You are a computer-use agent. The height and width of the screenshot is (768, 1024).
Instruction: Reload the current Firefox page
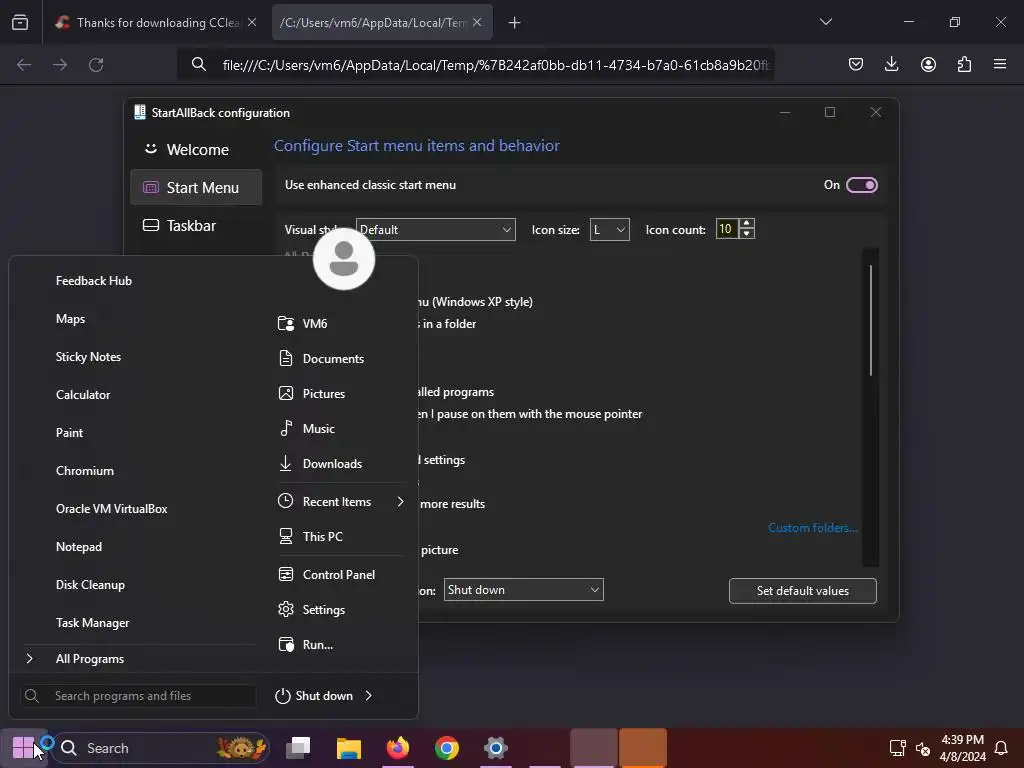pos(96,65)
